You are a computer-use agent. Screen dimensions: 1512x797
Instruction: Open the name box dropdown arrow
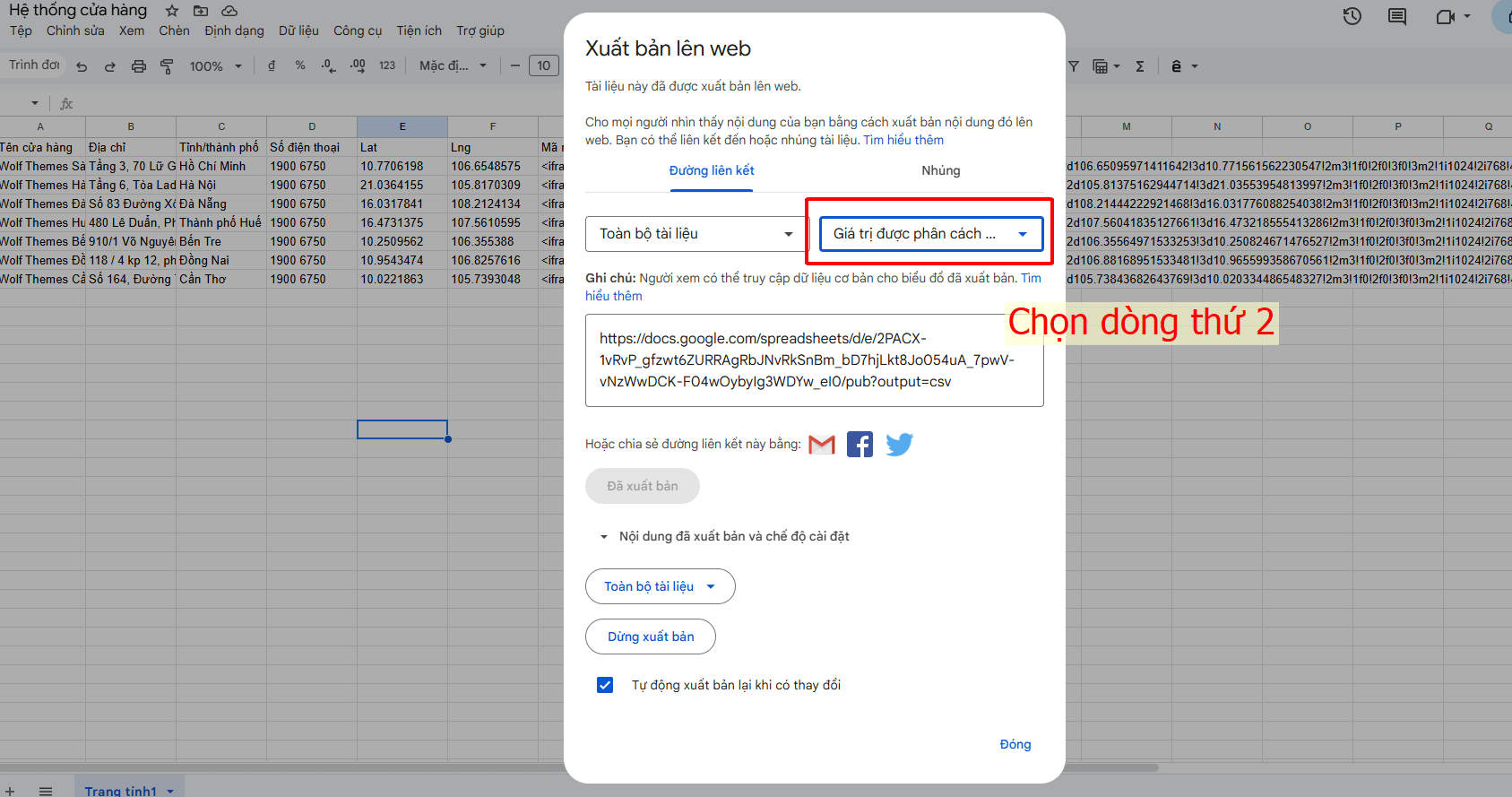pyautogui.click(x=35, y=103)
